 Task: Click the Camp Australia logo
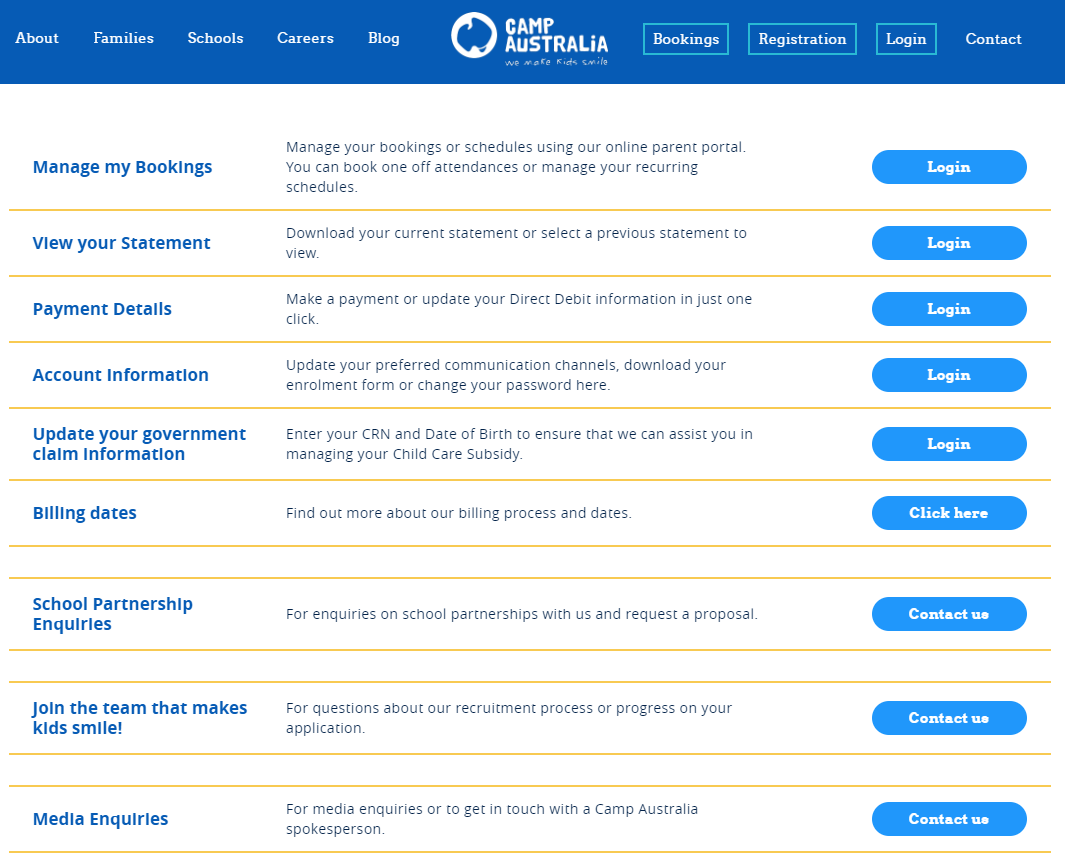(x=530, y=38)
